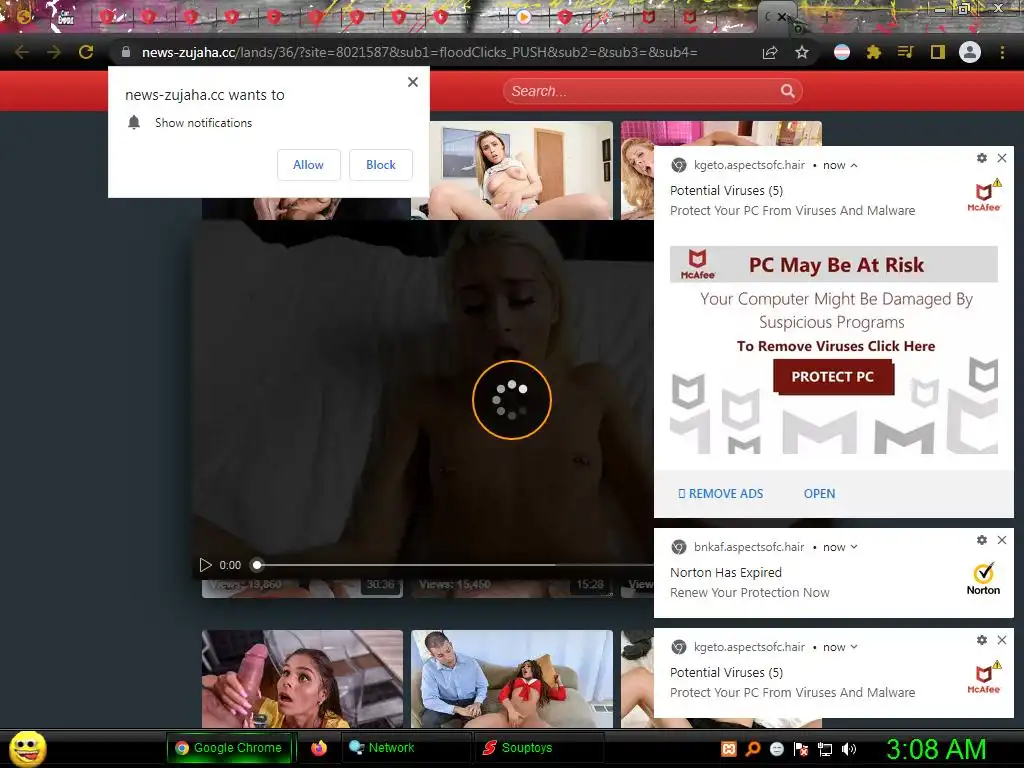Click OPEN in the McAfee notification
The image size is (1024, 768).
point(820,494)
